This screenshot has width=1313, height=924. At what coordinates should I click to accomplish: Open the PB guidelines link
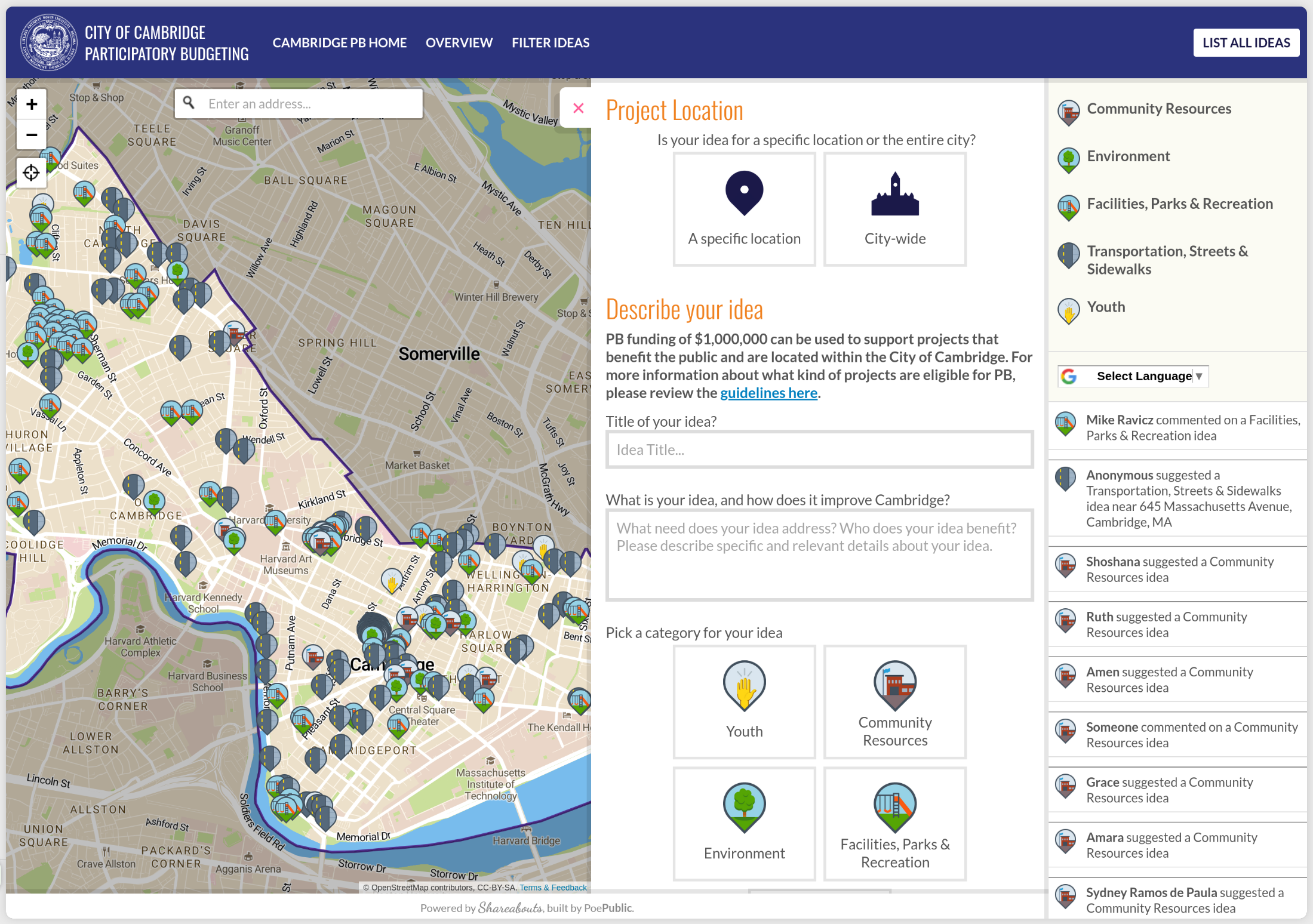(x=768, y=393)
